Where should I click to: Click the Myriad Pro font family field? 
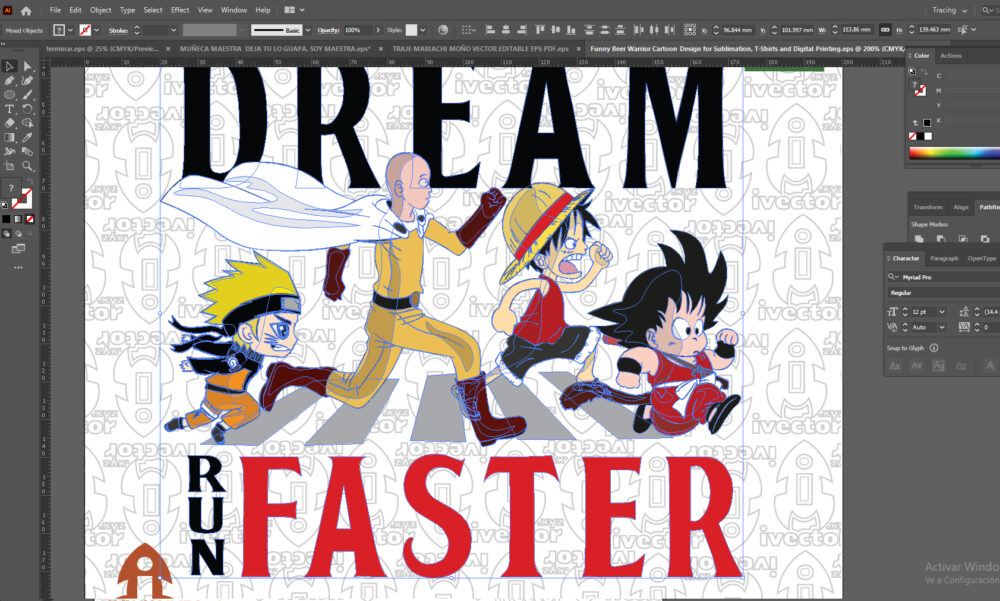pos(944,277)
